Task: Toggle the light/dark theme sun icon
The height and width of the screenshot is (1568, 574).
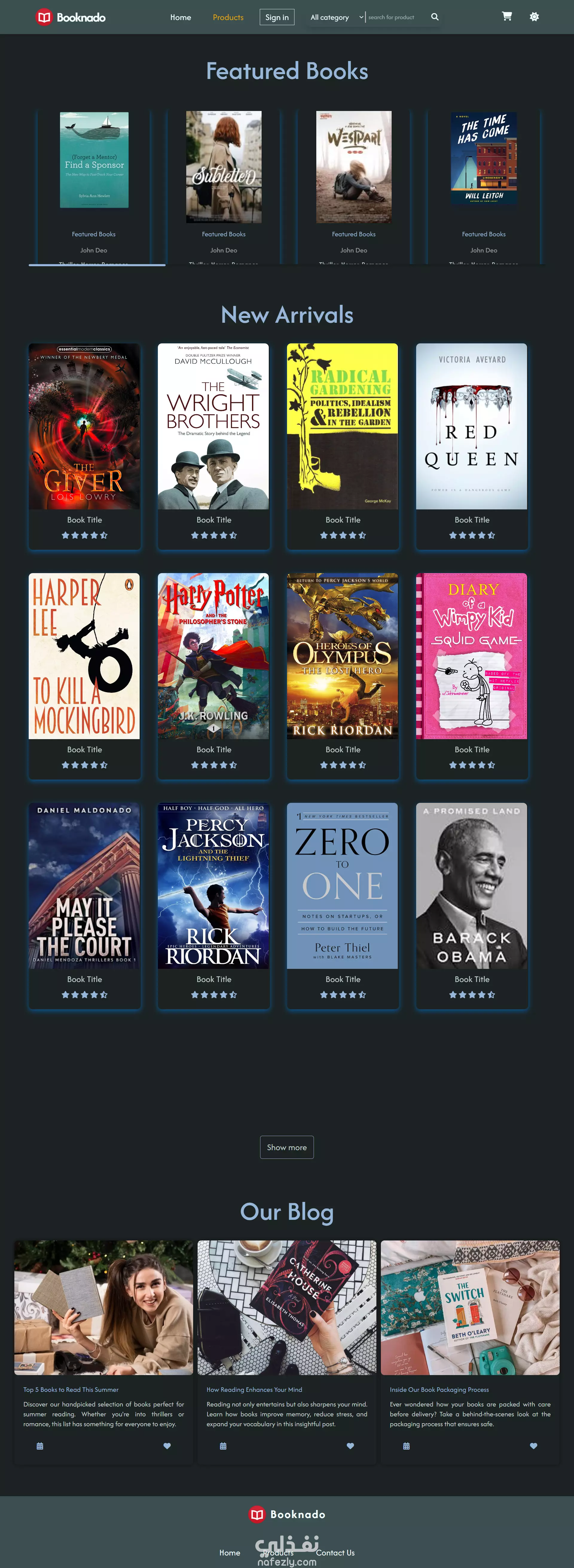Action: click(x=534, y=17)
